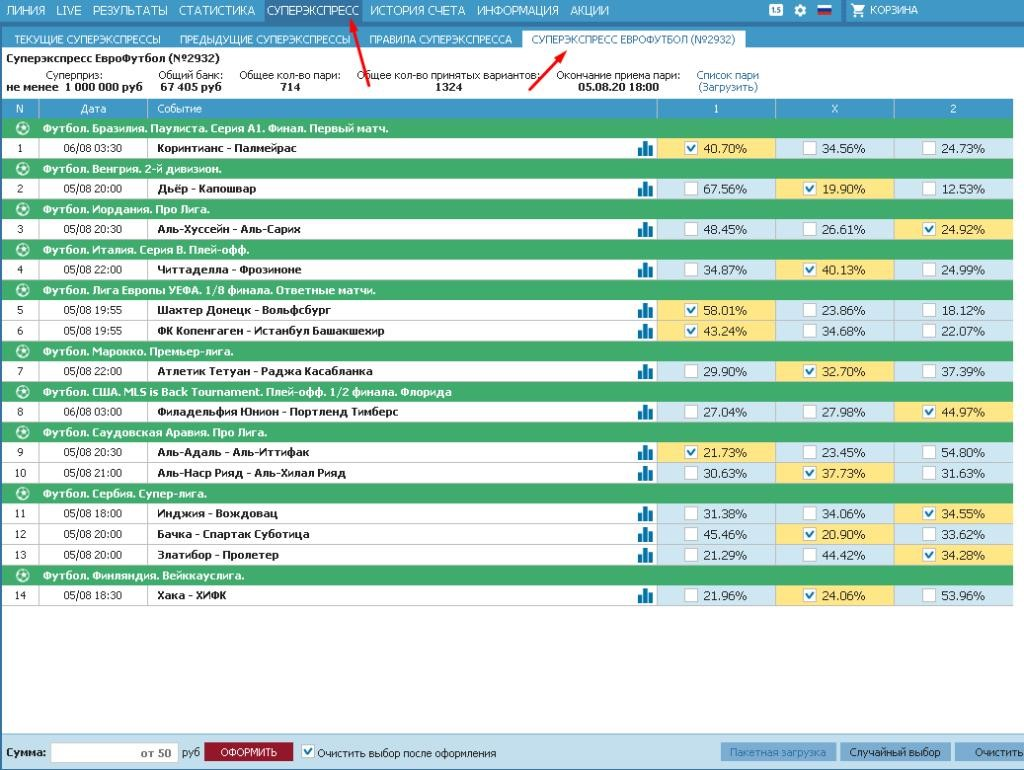
Task: Open statistics icon for Филадельфия Юнион match
Action: [645, 412]
